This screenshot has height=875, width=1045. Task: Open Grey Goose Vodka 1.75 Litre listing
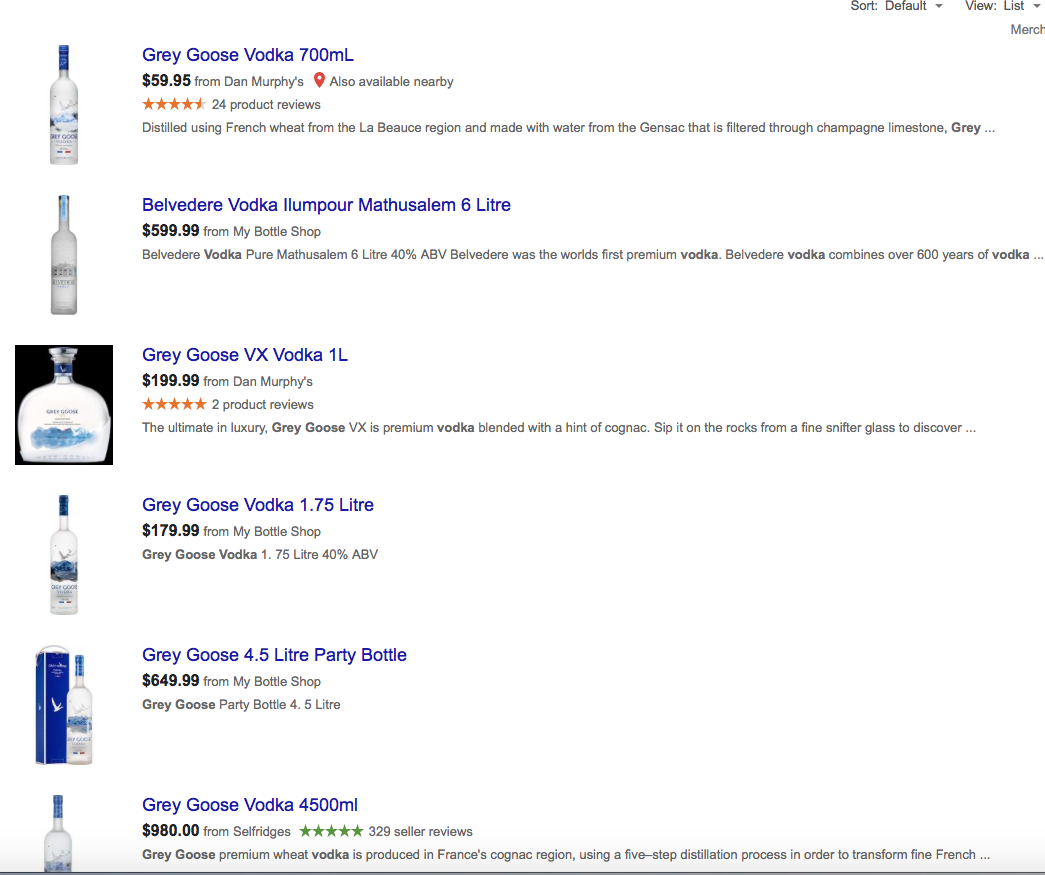257,504
